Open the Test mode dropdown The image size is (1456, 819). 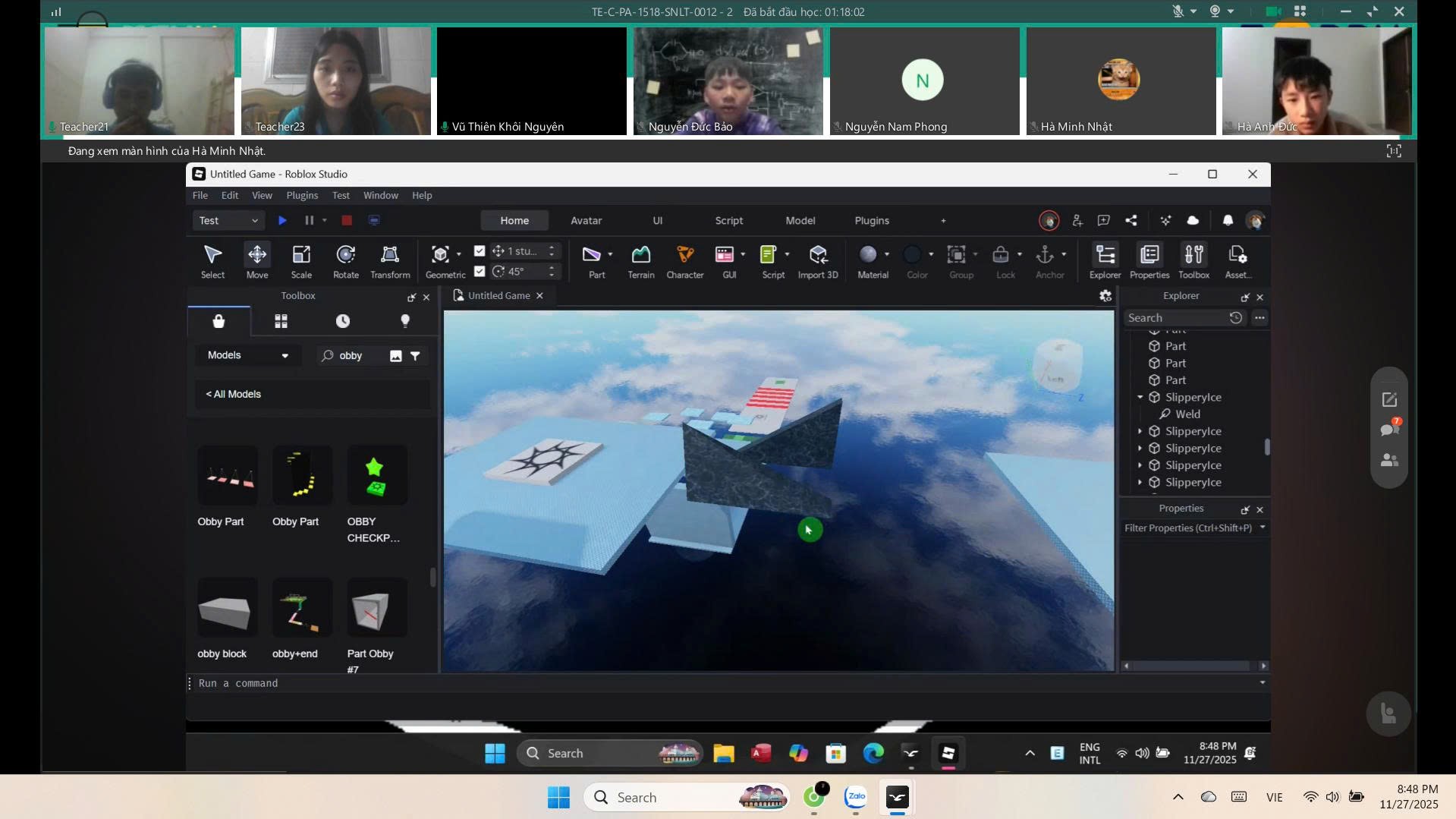tap(228, 221)
